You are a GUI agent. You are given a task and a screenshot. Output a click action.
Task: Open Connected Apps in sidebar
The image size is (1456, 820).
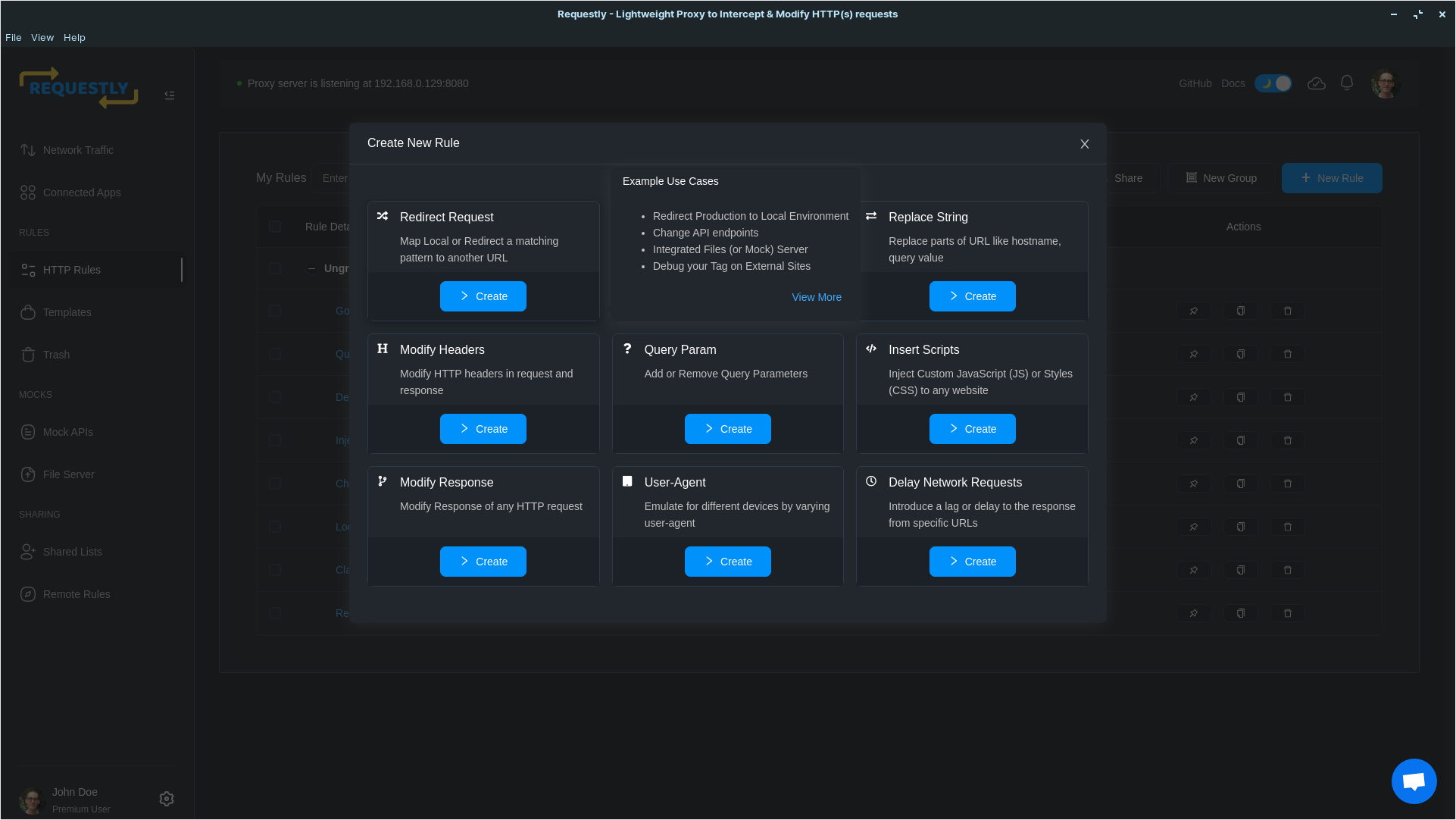[x=97, y=192]
